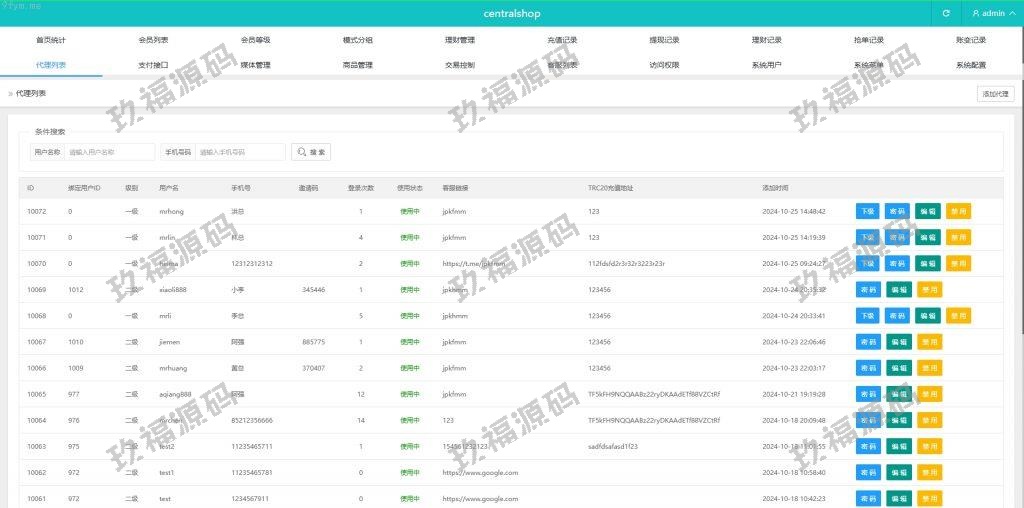Click the 添加代理 button
The width and height of the screenshot is (1024, 508).
click(x=995, y=93)
